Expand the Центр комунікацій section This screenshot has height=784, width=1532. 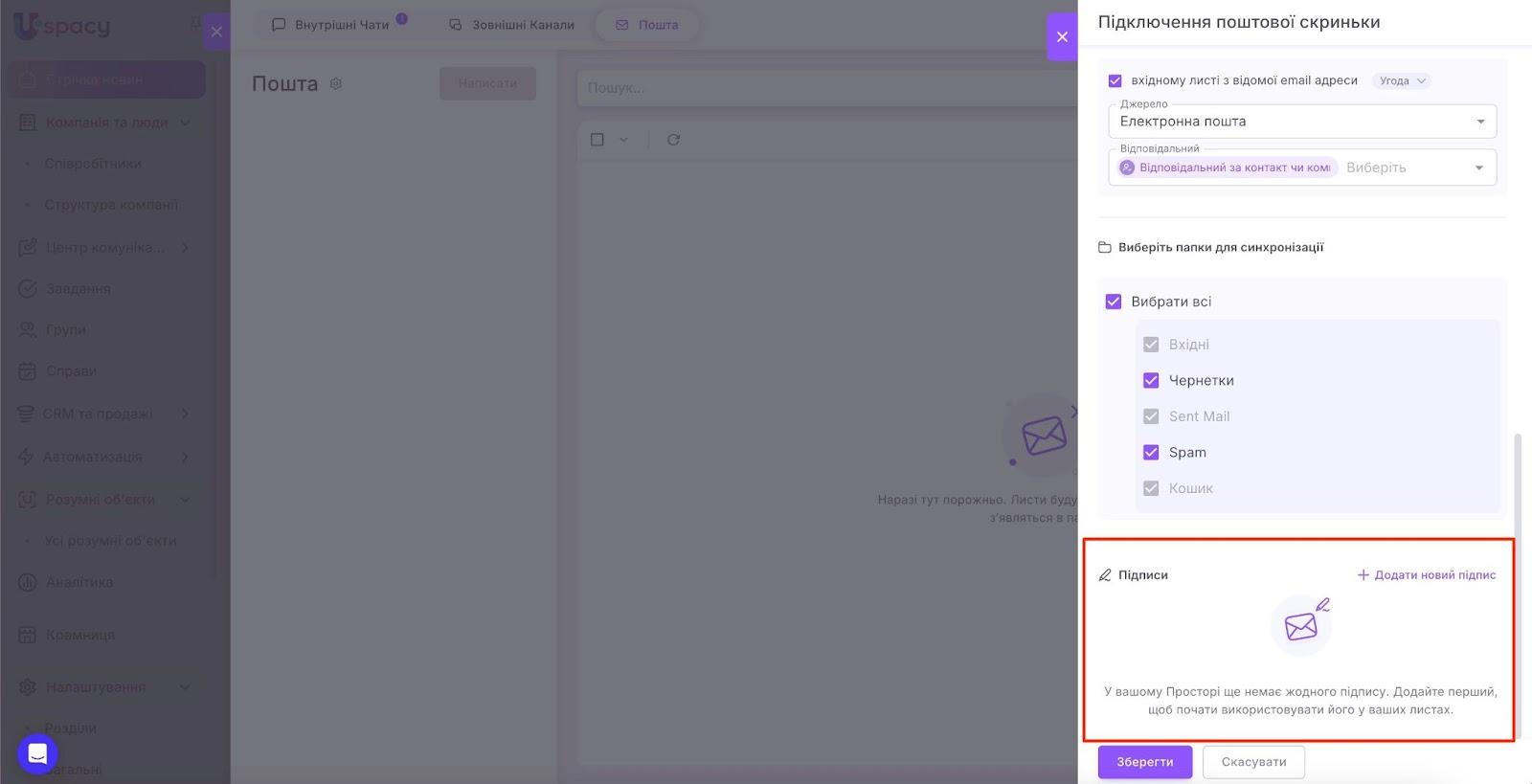click(x=185, y=247)
